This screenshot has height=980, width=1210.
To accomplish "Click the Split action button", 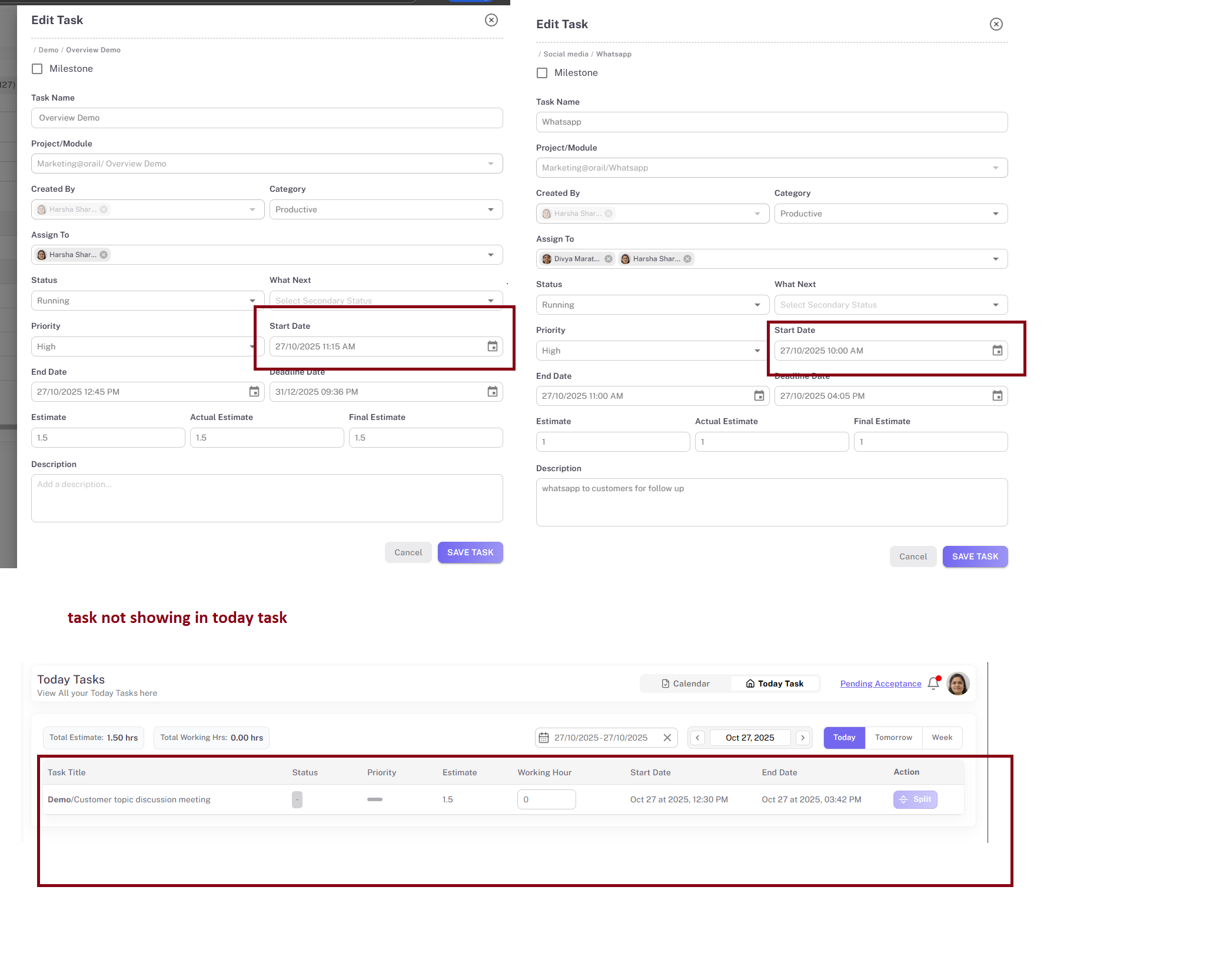I will tap(915, 799).
